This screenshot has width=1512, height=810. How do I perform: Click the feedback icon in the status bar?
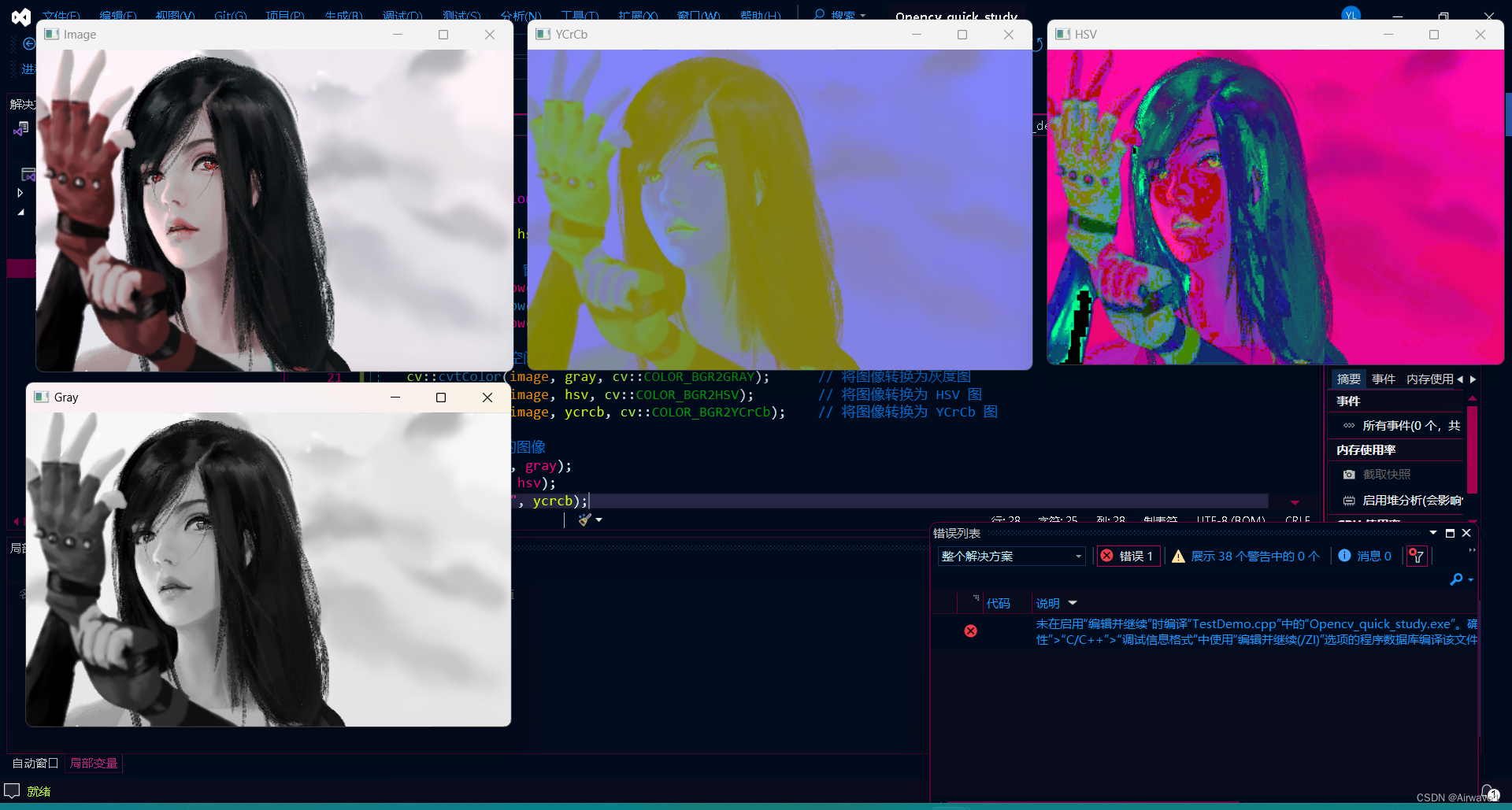pos(12,790)
